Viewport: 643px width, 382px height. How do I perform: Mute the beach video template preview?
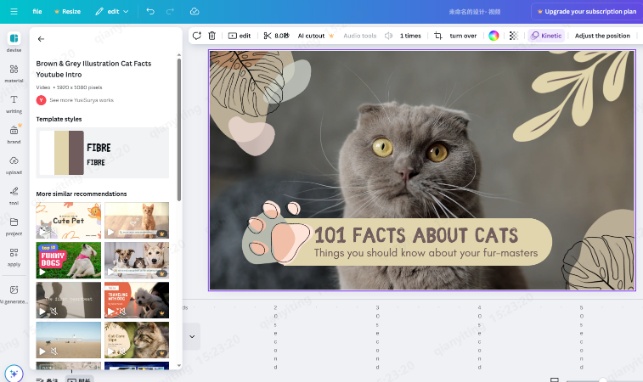pyautogui.click(x=54, y=351)
